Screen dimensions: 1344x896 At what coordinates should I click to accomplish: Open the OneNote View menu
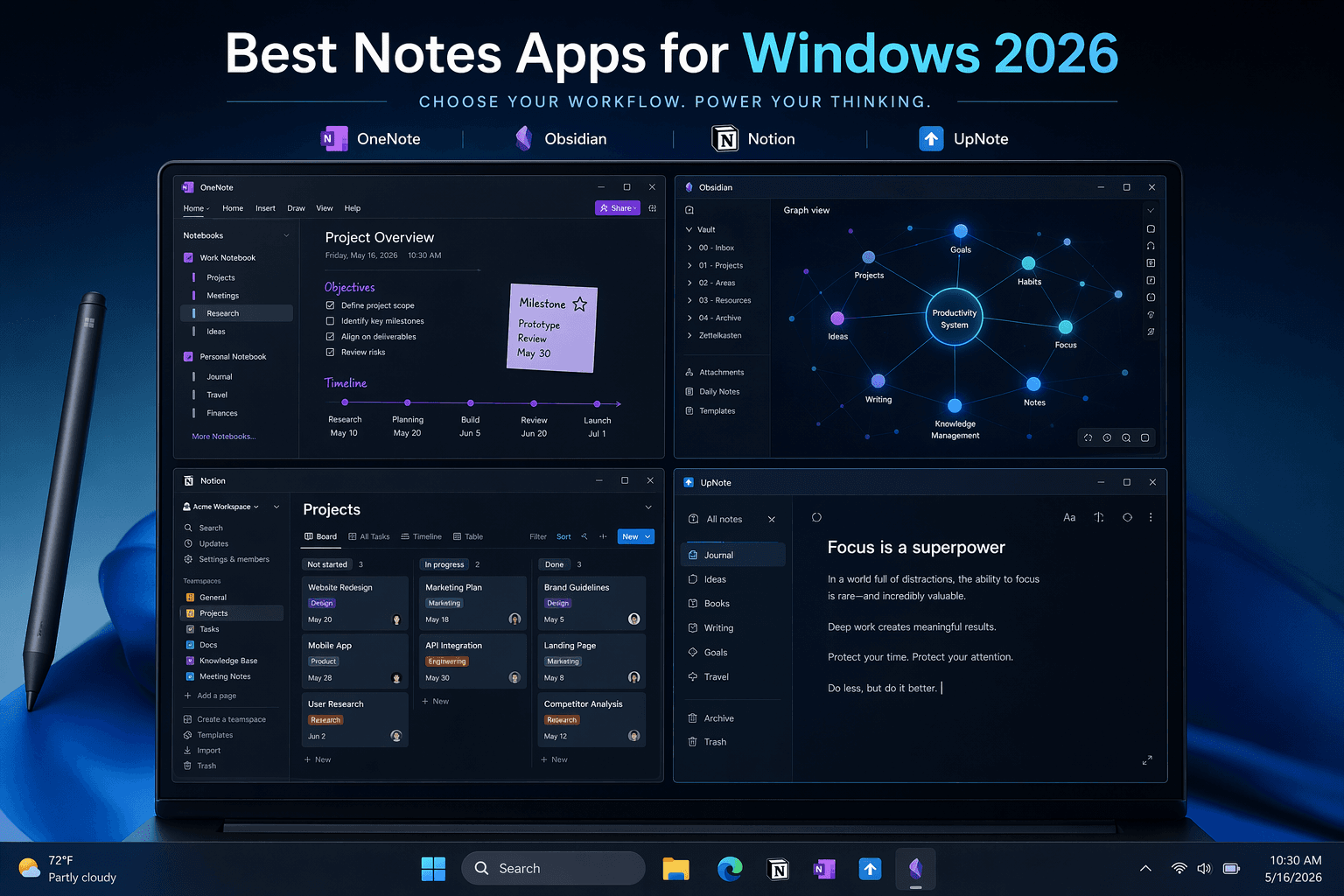325,208
